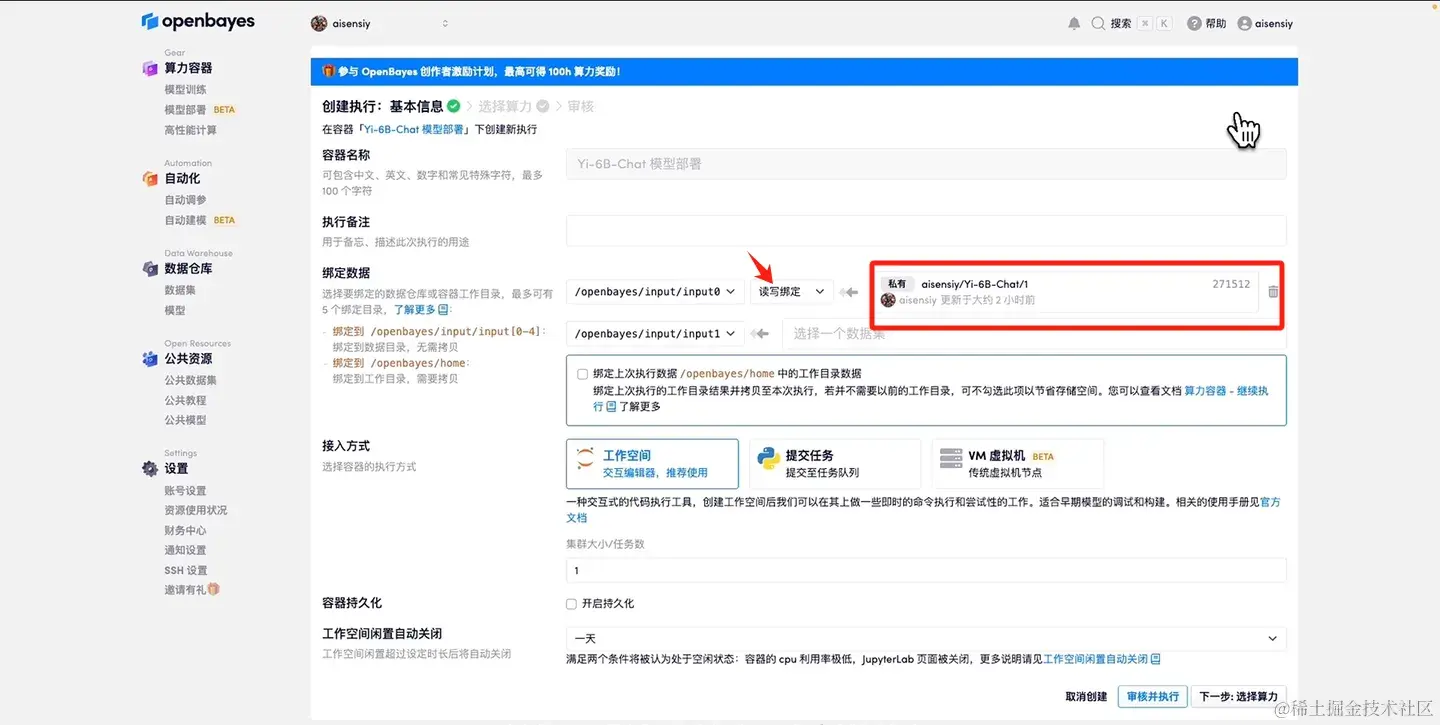Image resolution: width=1440 pixels, height=725 pixels.
Task: Click the 集群大小/任务数 input field
Action: click(x=926, y=570)
